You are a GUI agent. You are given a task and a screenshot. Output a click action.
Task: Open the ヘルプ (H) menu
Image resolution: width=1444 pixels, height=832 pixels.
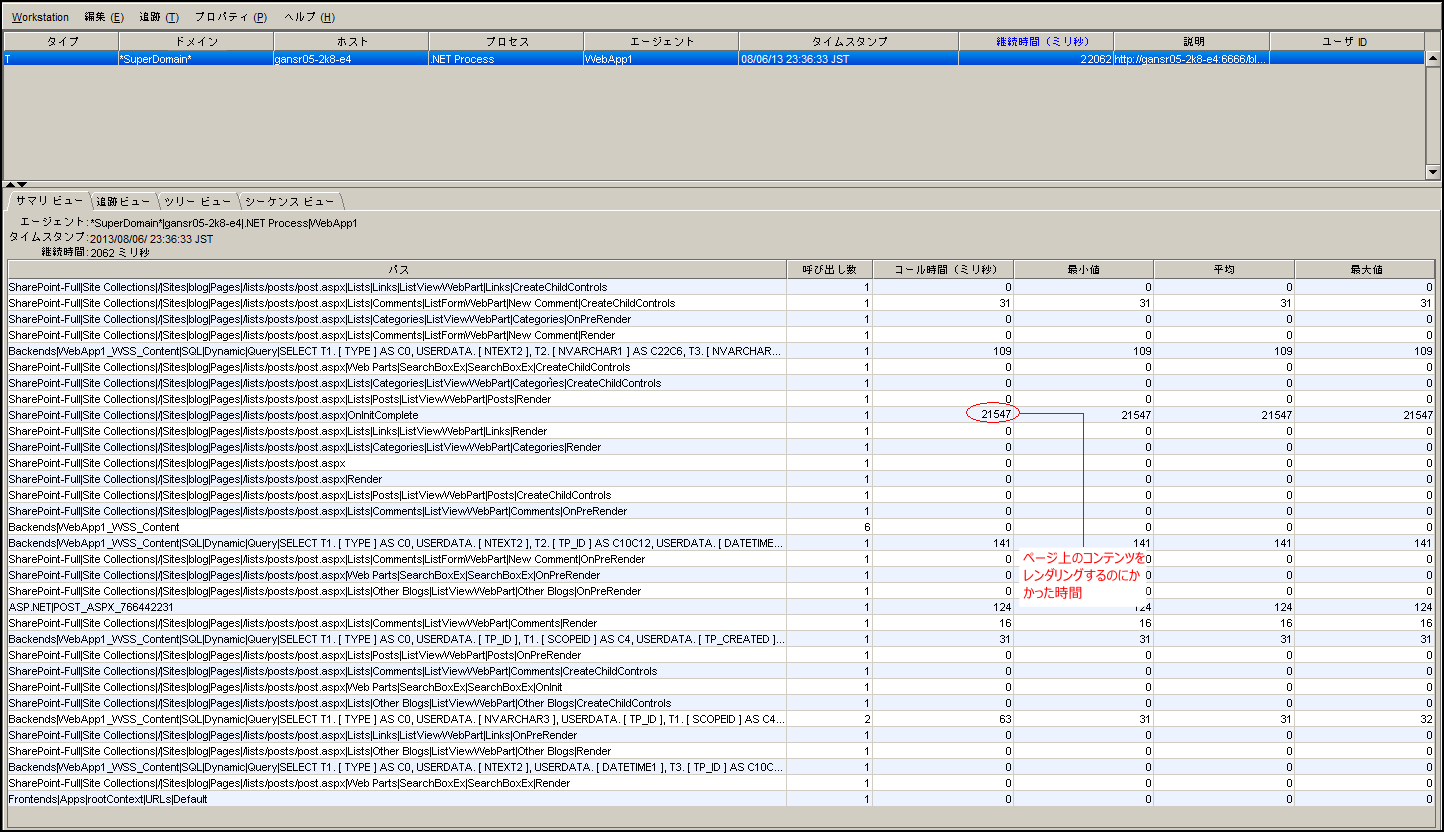[x=309, y=17]
